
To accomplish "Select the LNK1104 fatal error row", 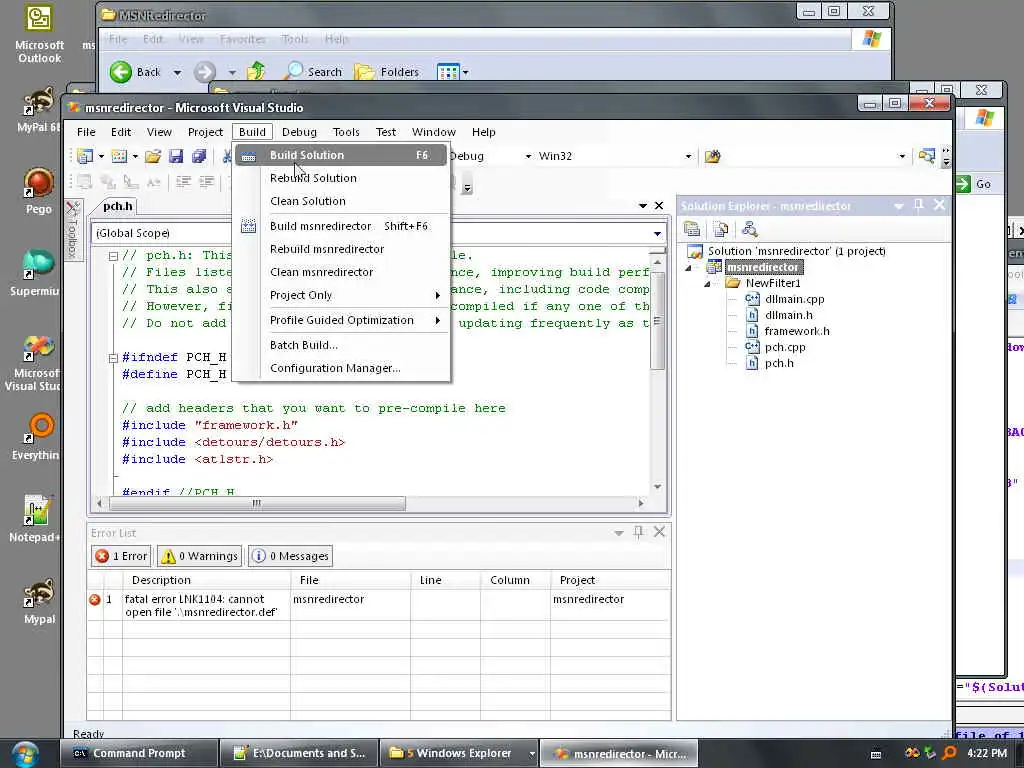I will (379, 605).
